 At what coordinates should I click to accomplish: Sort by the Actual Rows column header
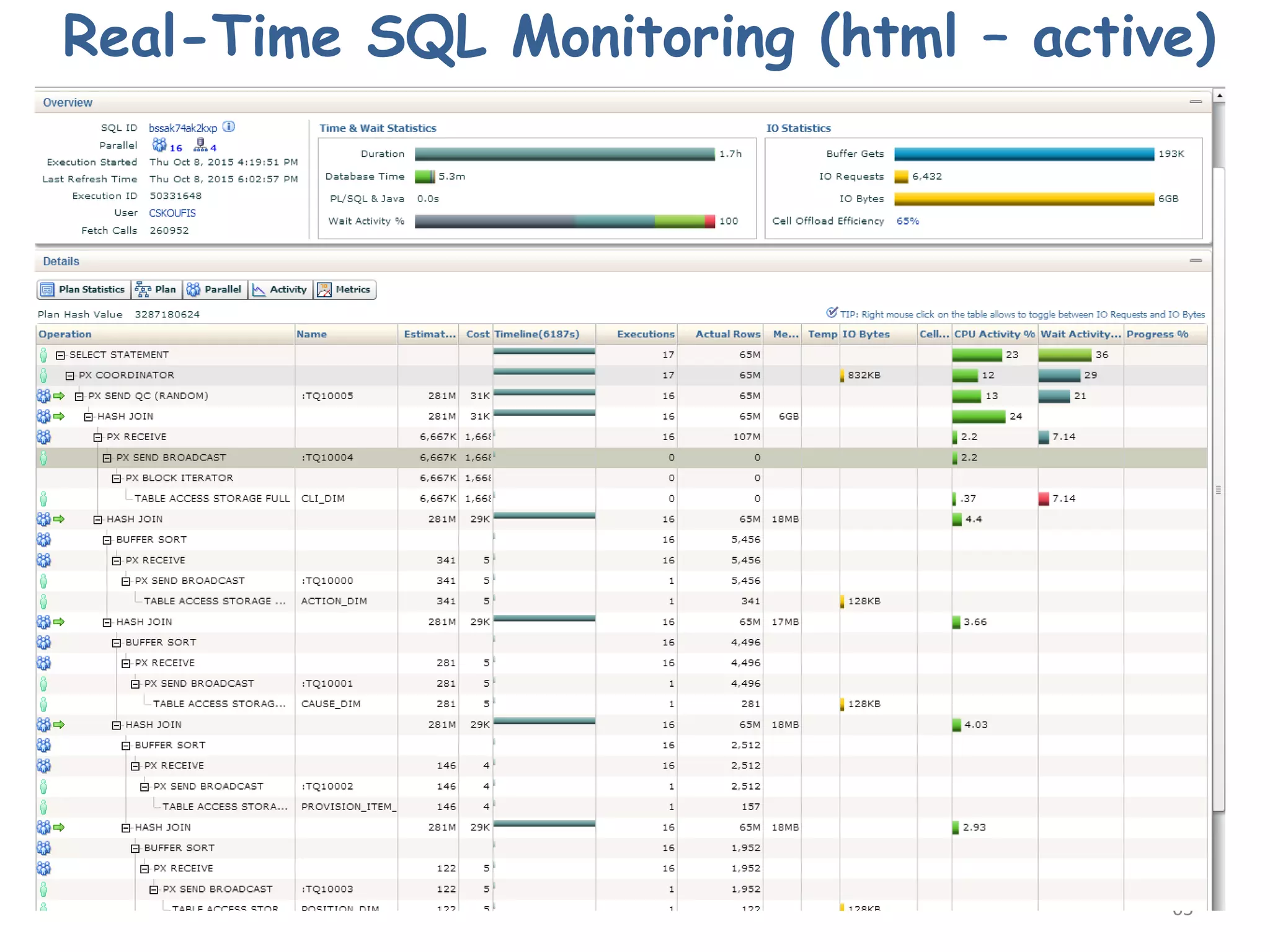720,334
